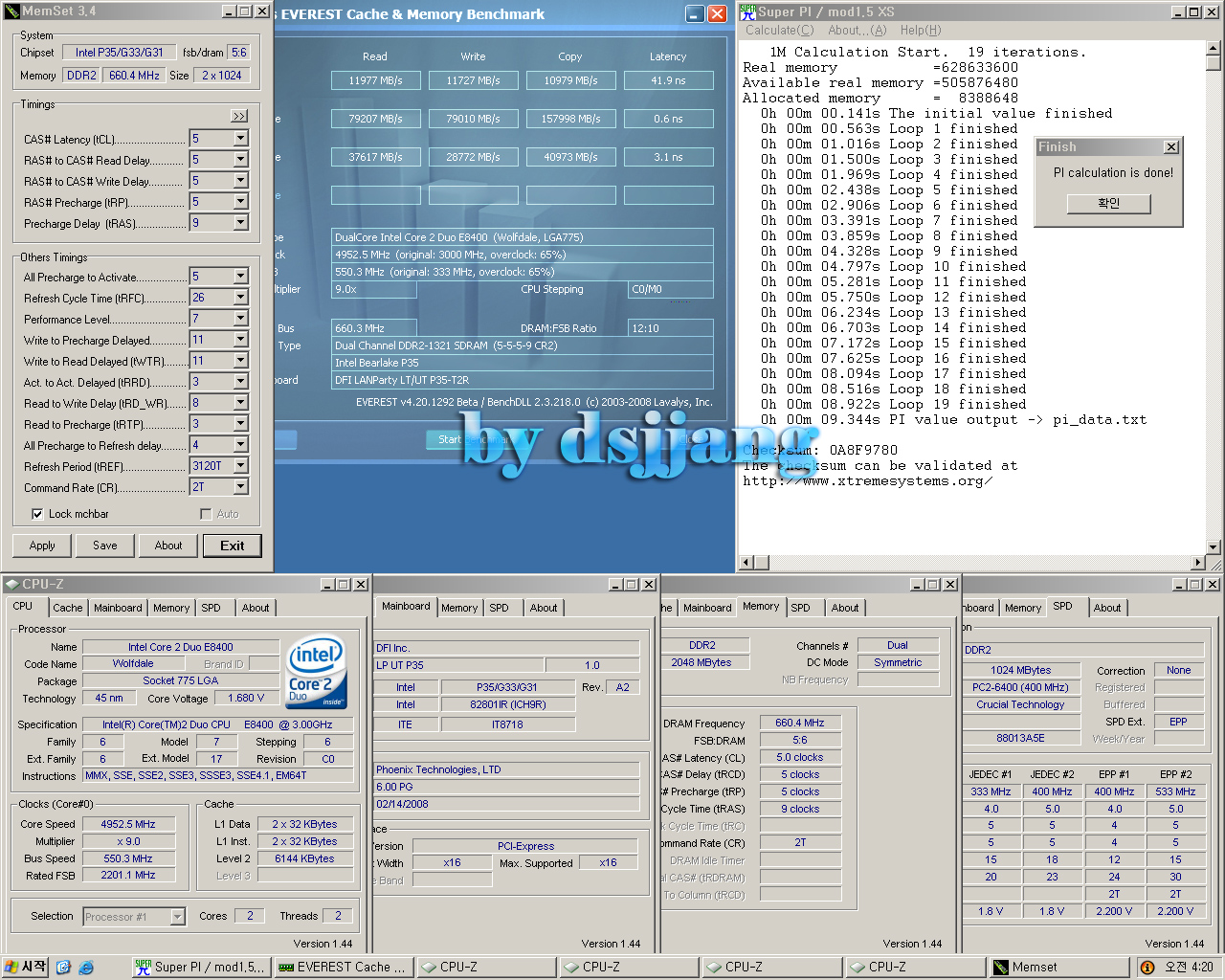Toggle the Lock mchbar checkbox
This screenshot has height=980, width=1225.
(x=37, y=514)
